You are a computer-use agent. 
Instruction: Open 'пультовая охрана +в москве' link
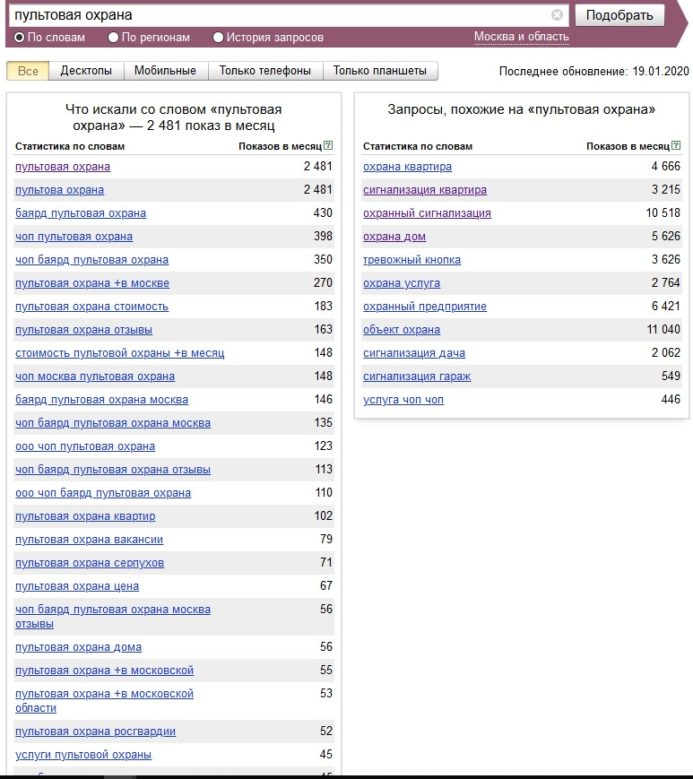coord(92,283)
